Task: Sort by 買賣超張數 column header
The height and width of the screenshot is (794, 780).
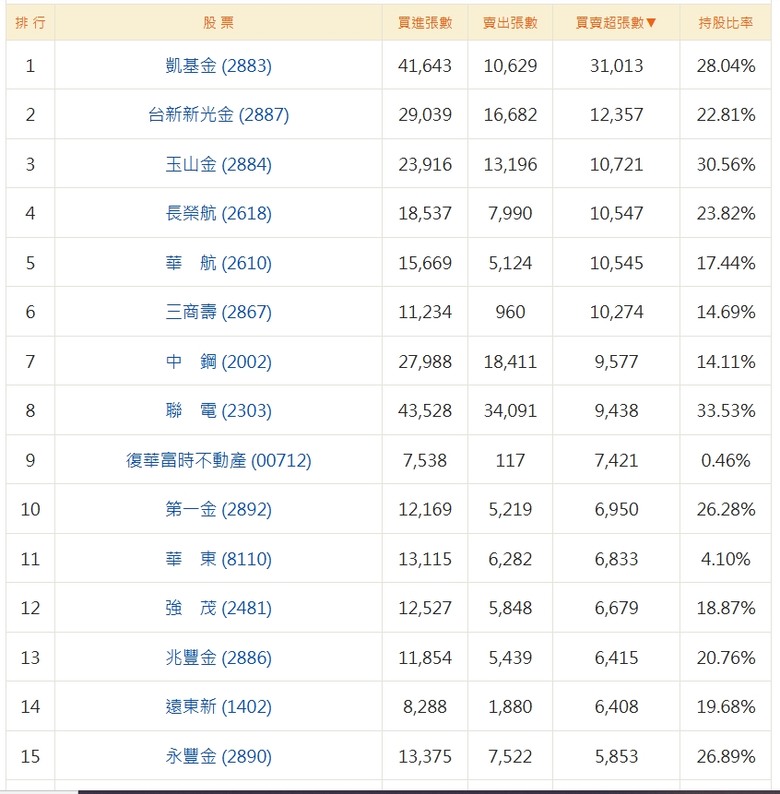Action: pos(616,23)
